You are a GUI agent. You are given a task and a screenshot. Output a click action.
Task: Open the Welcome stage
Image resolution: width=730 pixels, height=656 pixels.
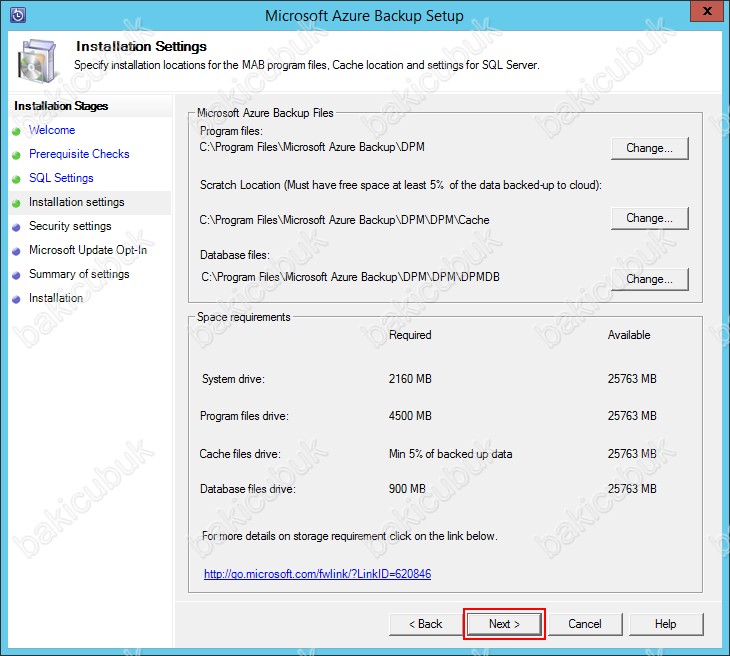[52, 130]
